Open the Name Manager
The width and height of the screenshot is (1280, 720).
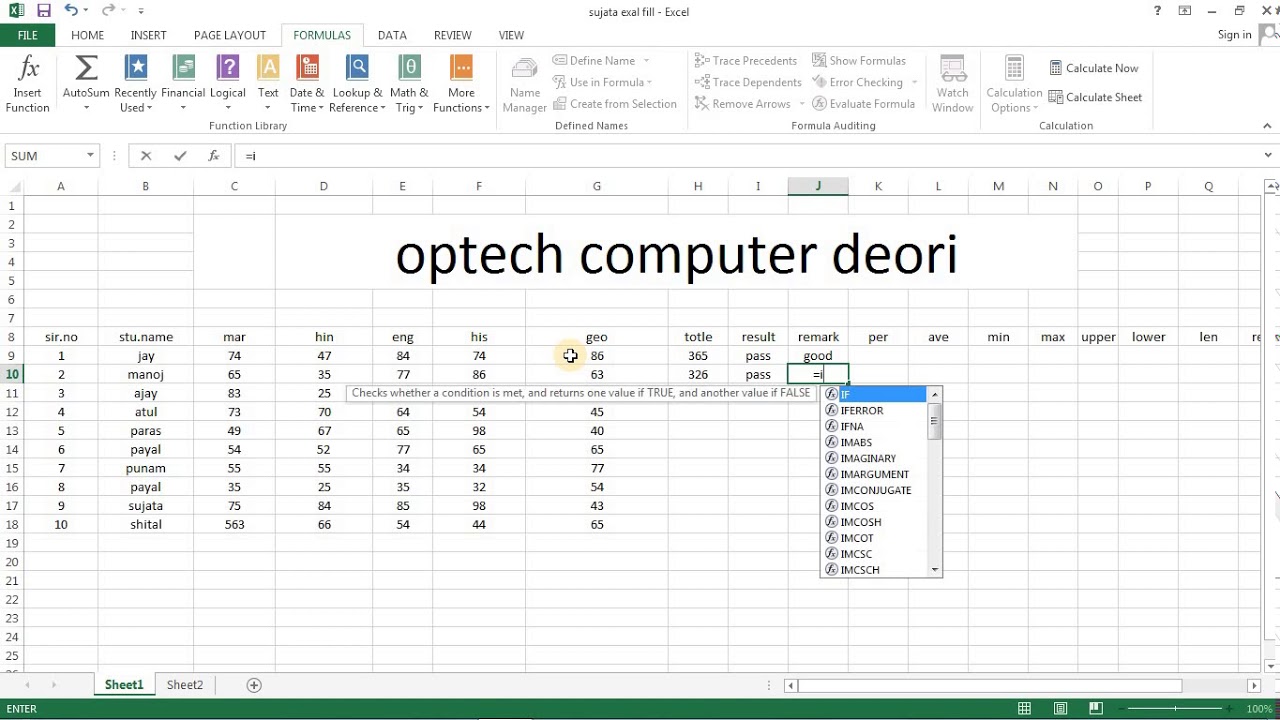524,85
